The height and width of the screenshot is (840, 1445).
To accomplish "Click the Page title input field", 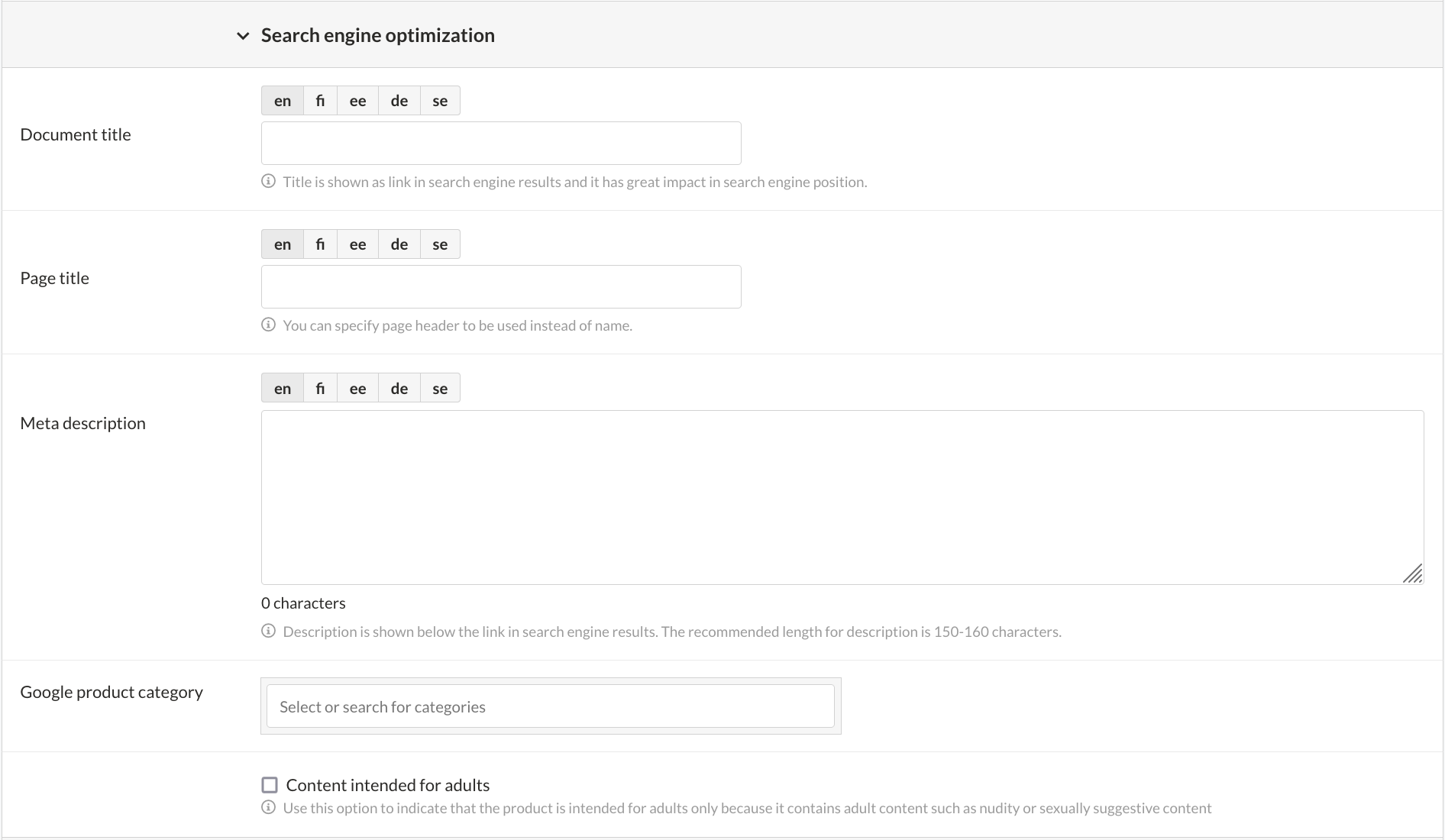I will (x=501, y=286).
